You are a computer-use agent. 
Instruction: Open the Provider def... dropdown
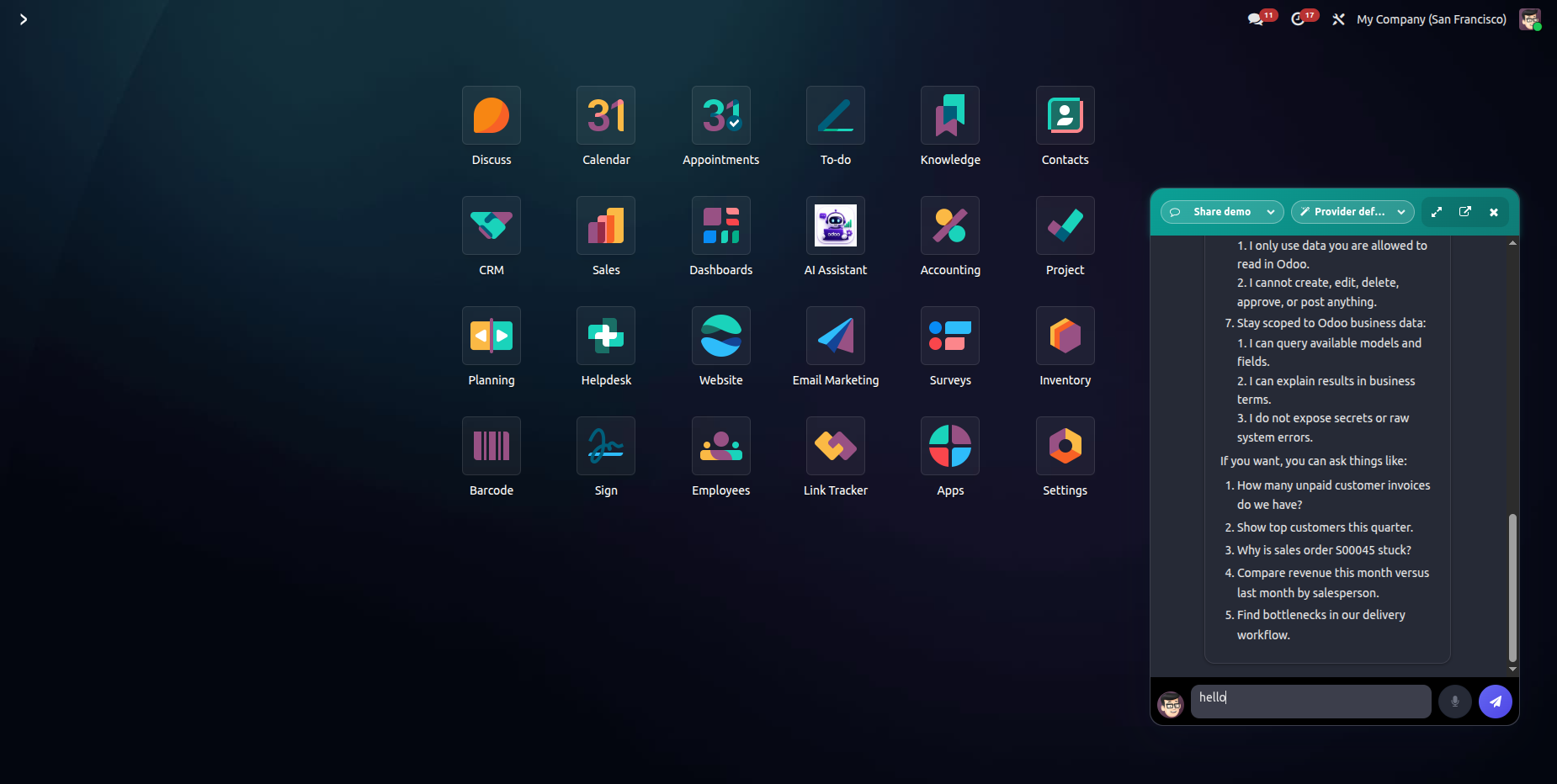[x=1352, y=212]
